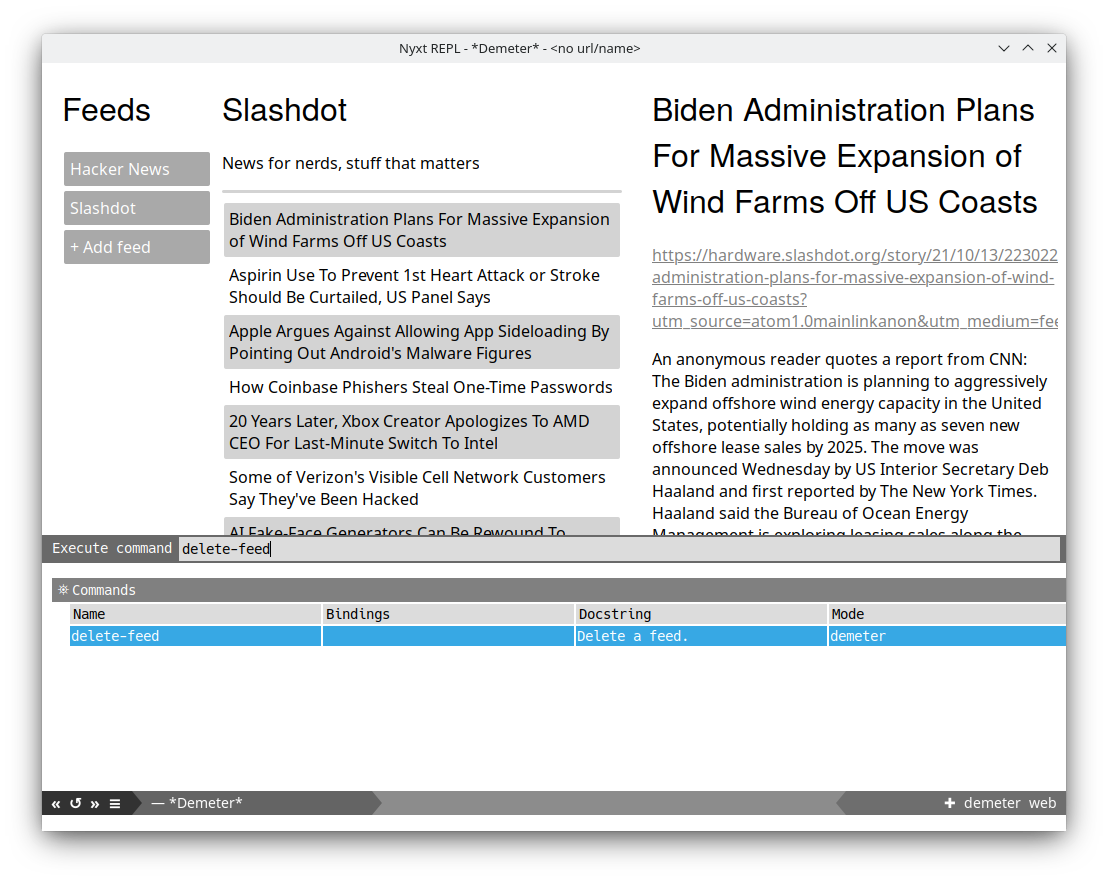Click the demeter mode label in status bar

pos(991,803)
